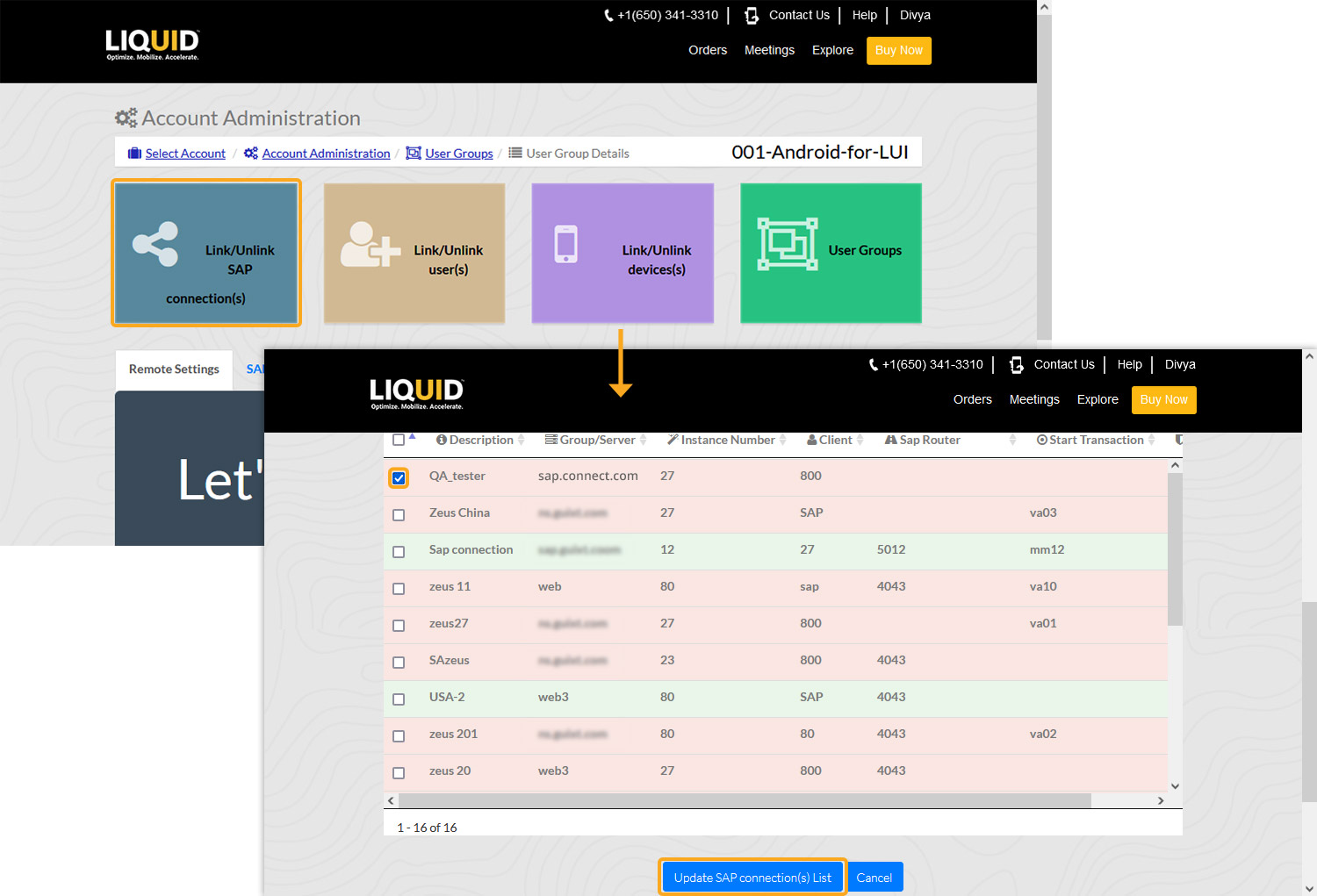Click the road icon in Sap Router header
1317x896 pixels.
pos(891,440)
